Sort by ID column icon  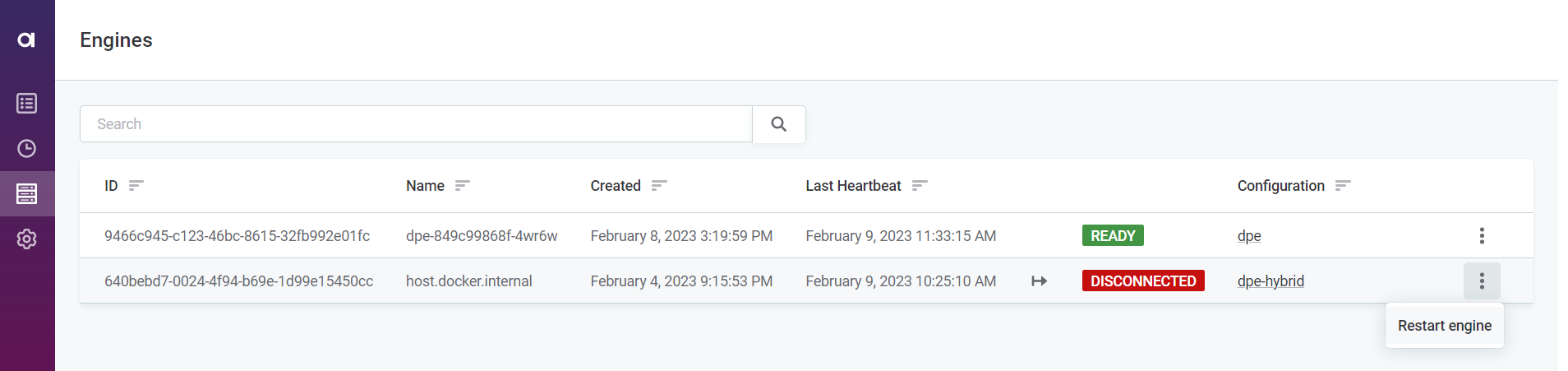click(x=136, y=186)
